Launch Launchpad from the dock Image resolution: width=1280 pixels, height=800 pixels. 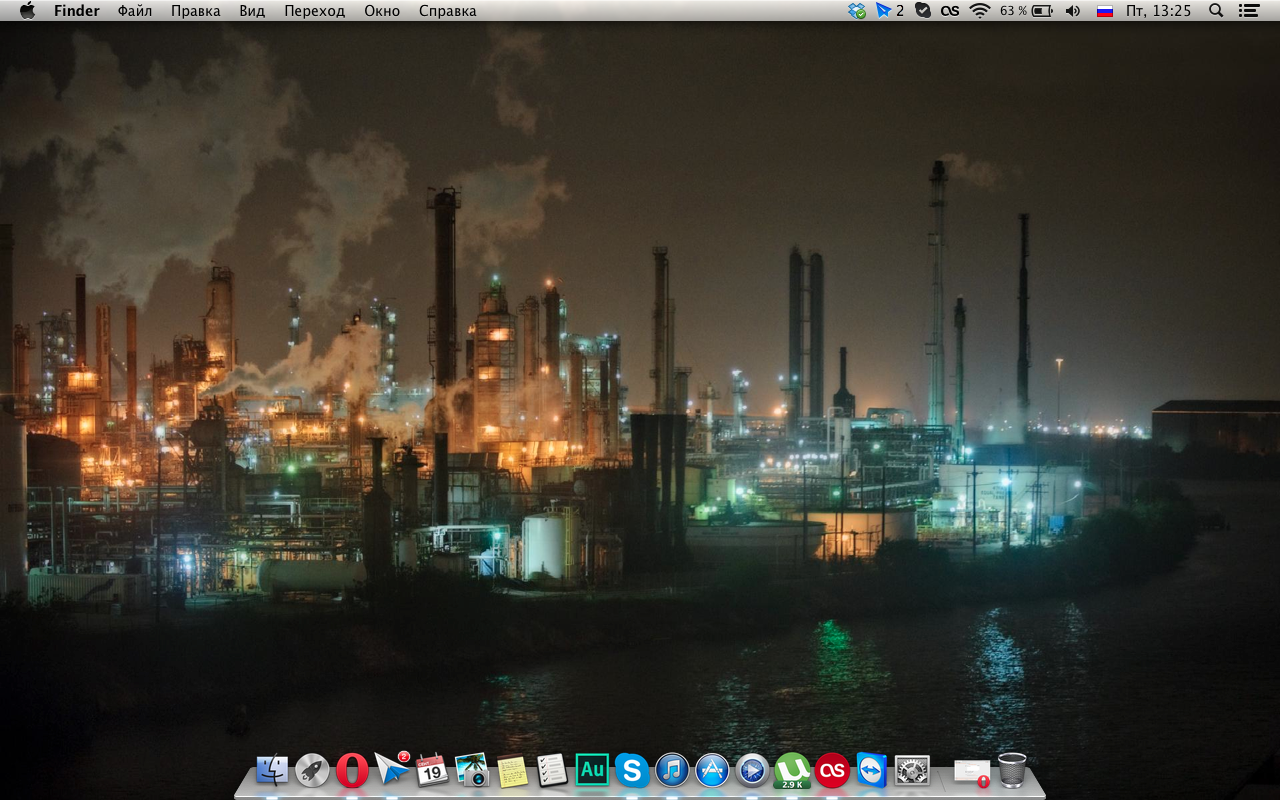(x=312, y=770)
